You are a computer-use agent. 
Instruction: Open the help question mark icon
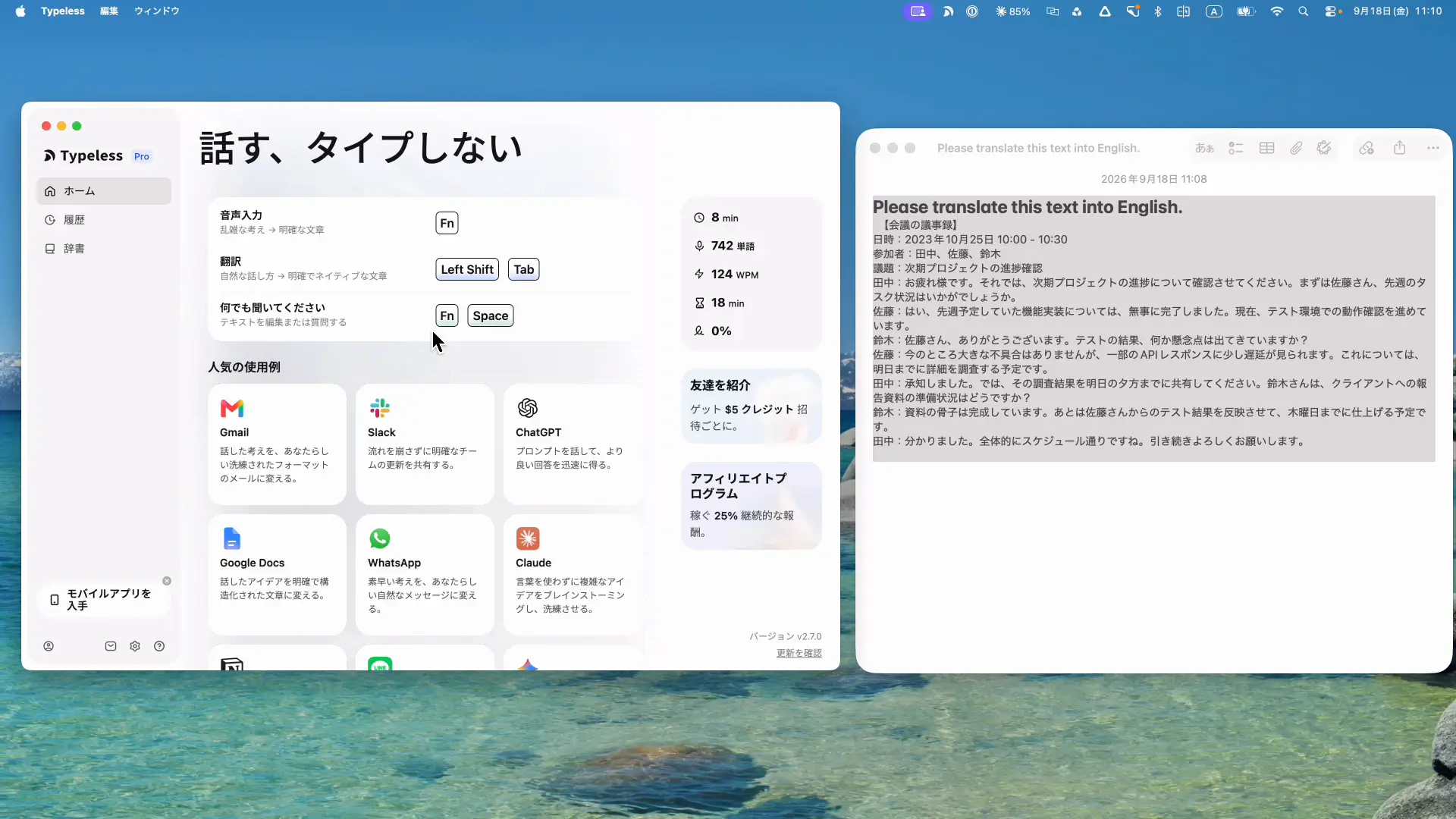coord(159,646)
